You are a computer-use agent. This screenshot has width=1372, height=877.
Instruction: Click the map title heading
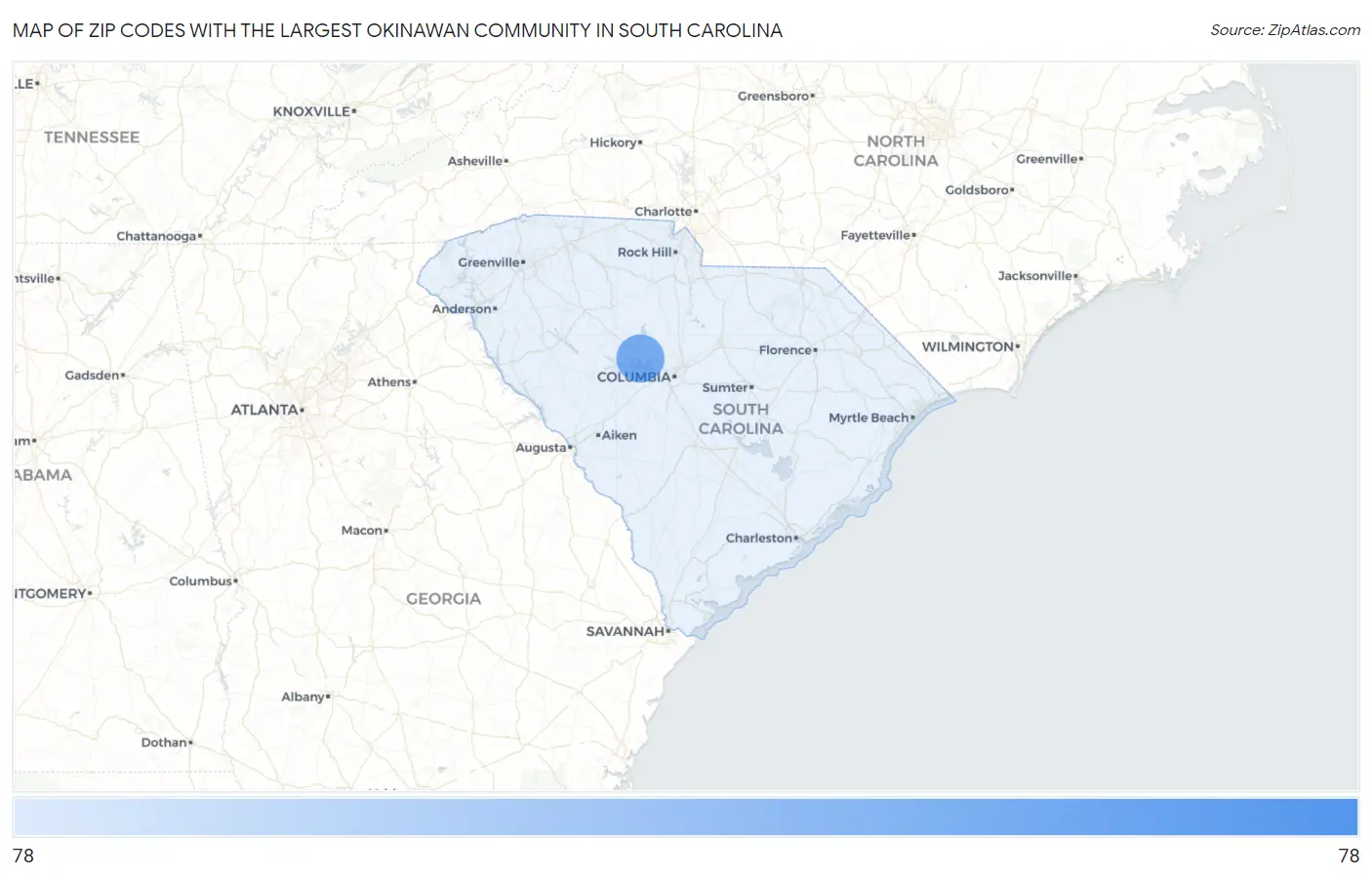pos(397,30)
